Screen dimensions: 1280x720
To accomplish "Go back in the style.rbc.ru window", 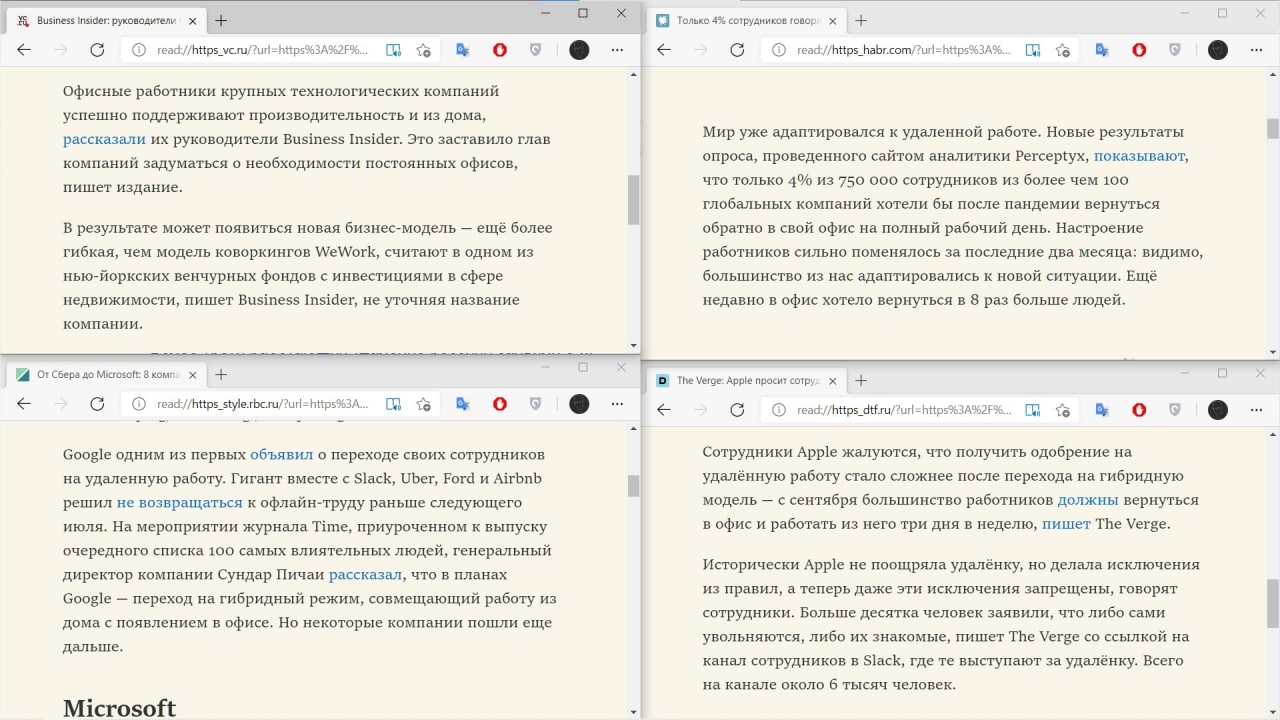I will [24, 404].
